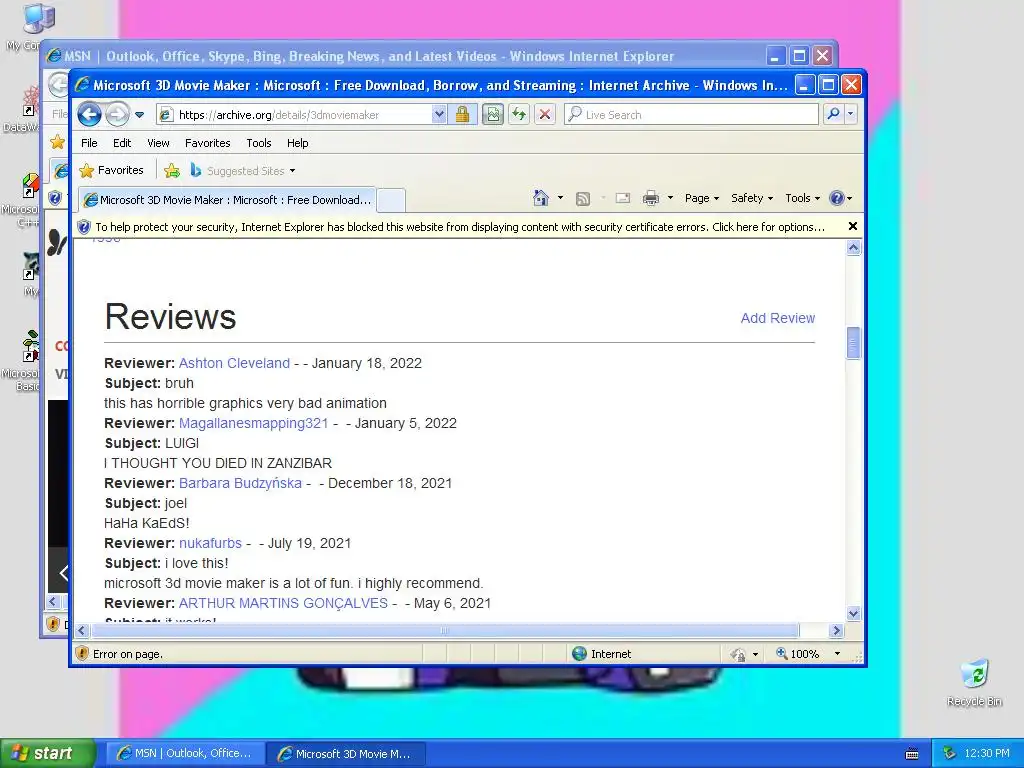Open the Windows start button
1024x768 pixels.
click(47, 754)
